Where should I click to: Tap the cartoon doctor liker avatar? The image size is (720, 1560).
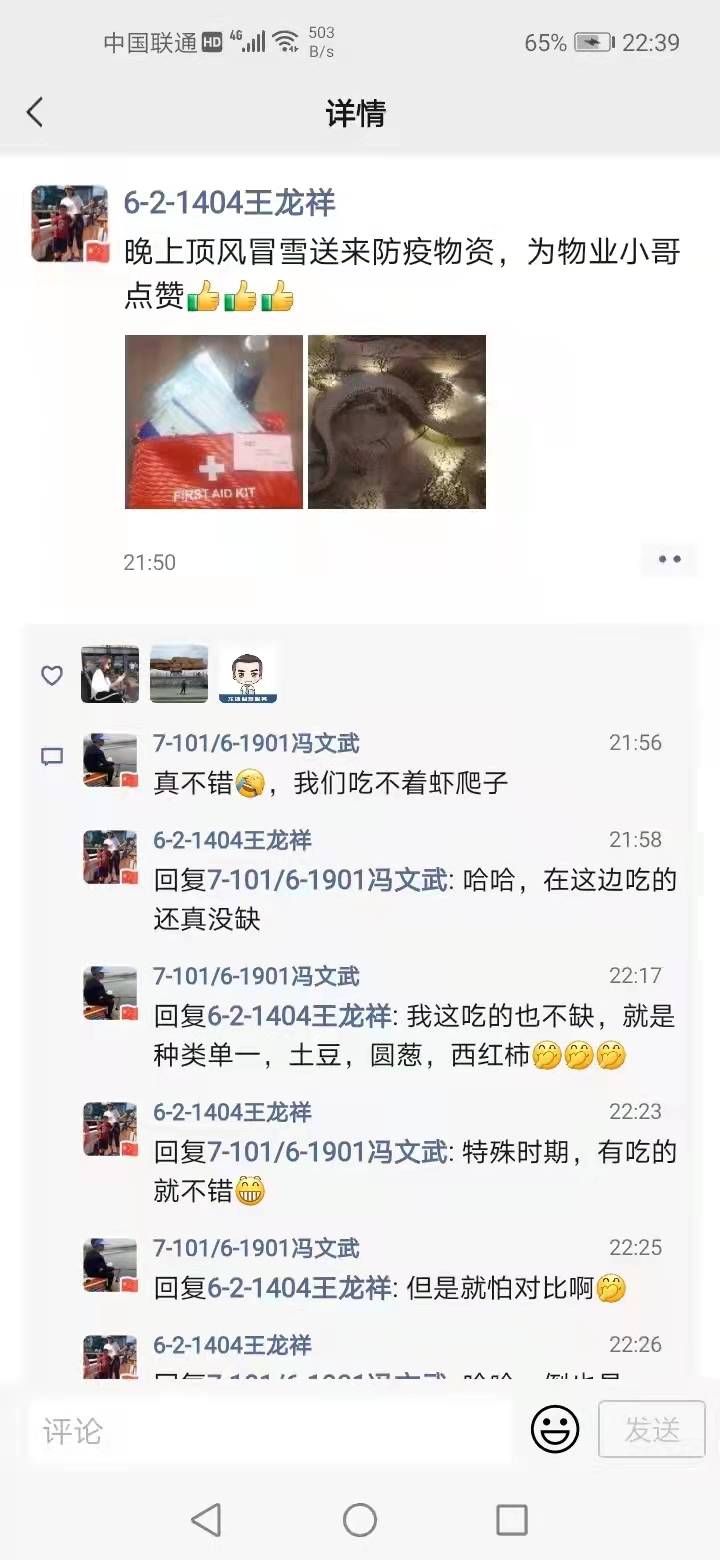pyautogui.click(x=247, y=674)
